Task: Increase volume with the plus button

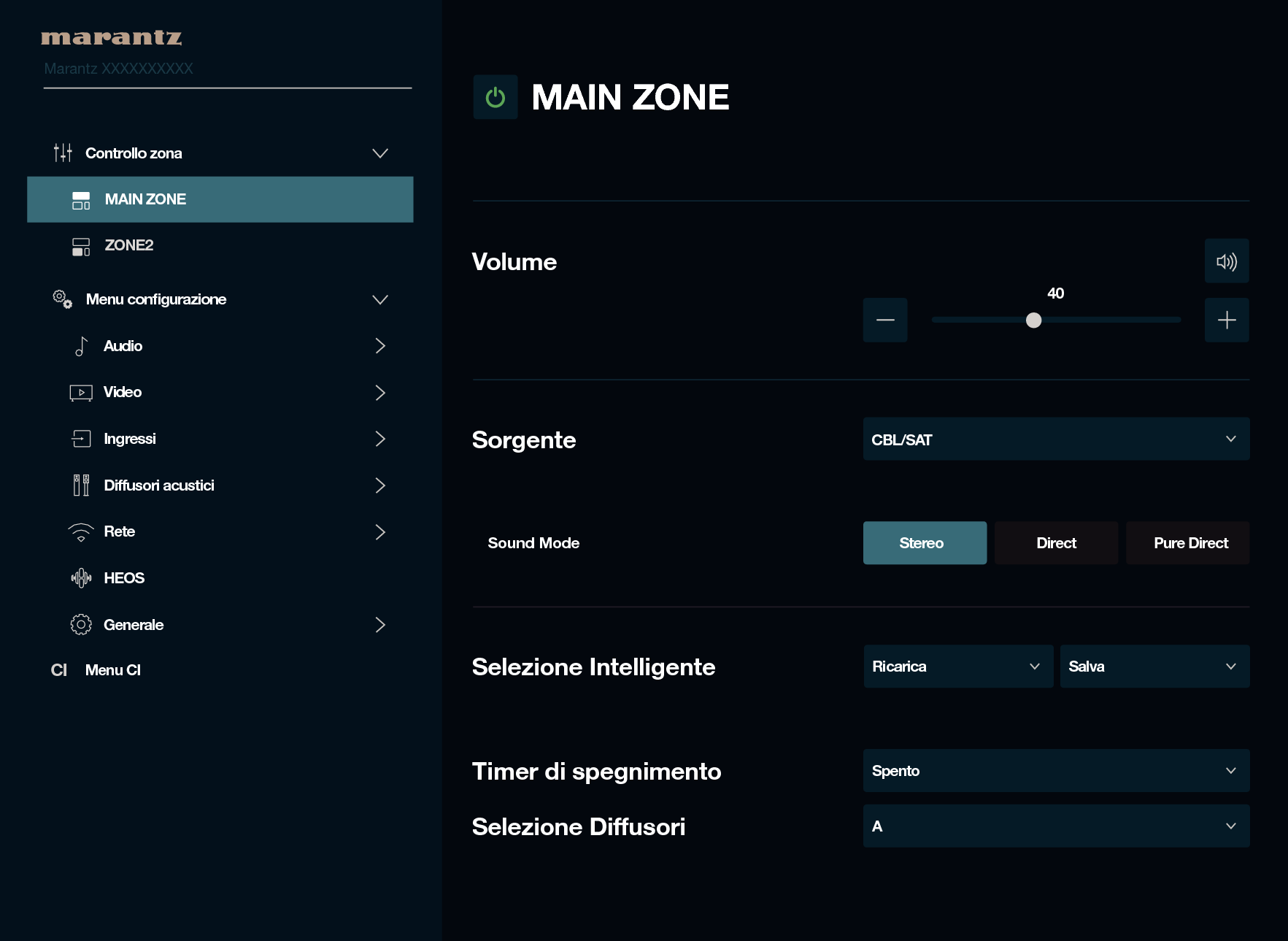Action: coord(1226,320)
